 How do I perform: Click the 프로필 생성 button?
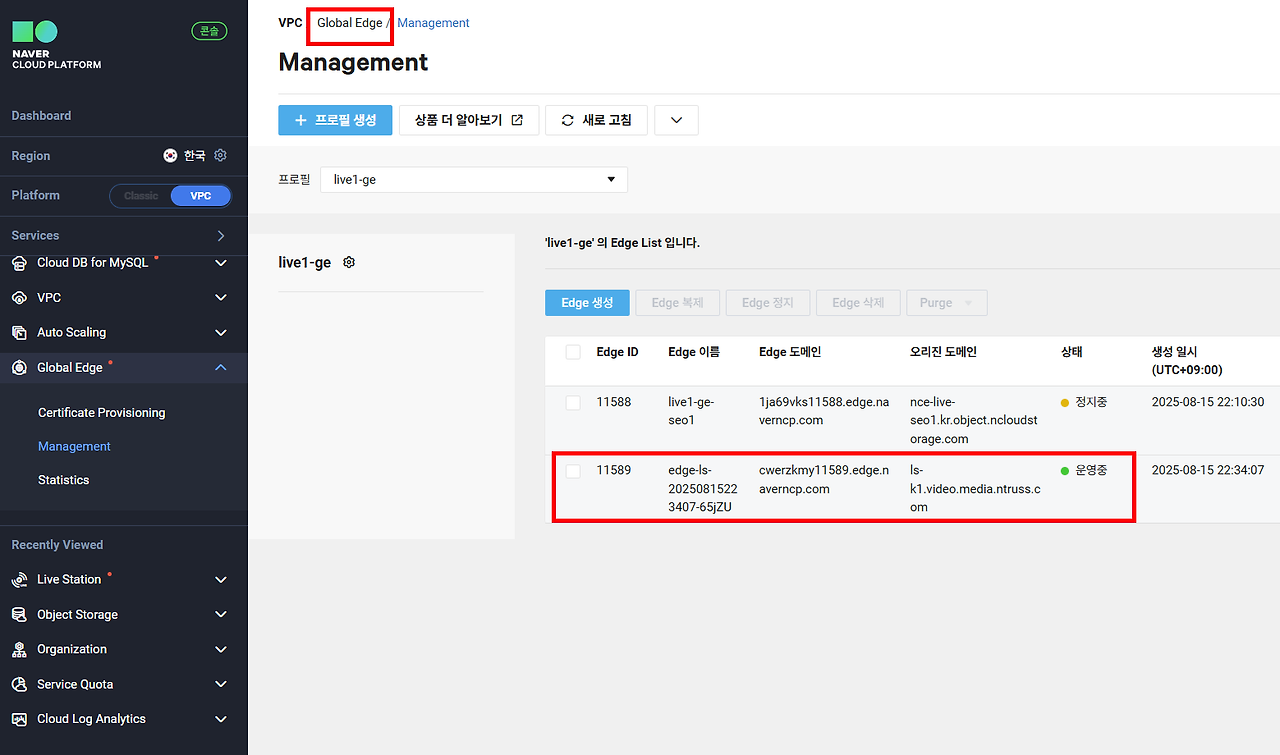click(x=335, y=120)
